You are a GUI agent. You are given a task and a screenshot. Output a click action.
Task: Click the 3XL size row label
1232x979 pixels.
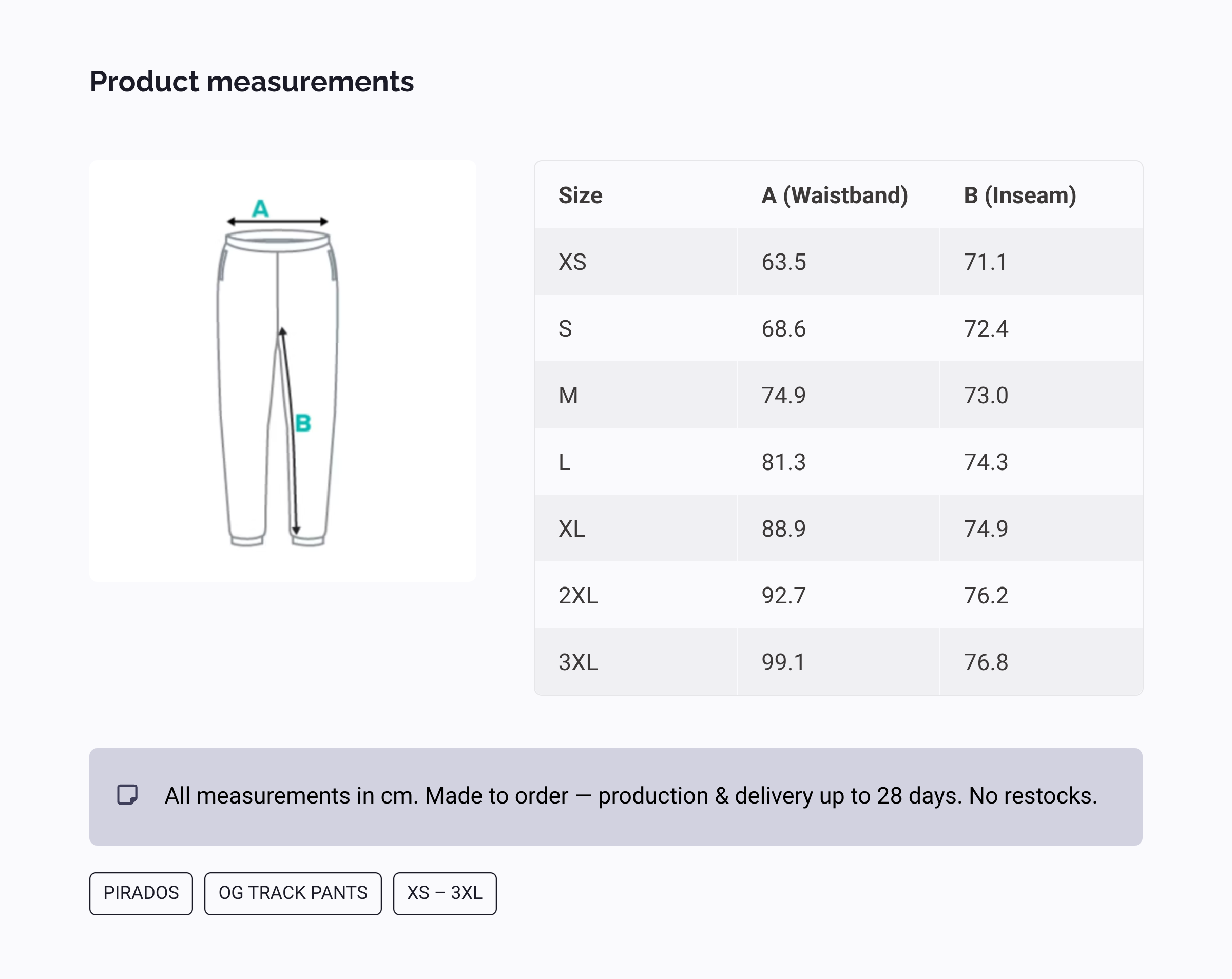(x=577, y=662)
